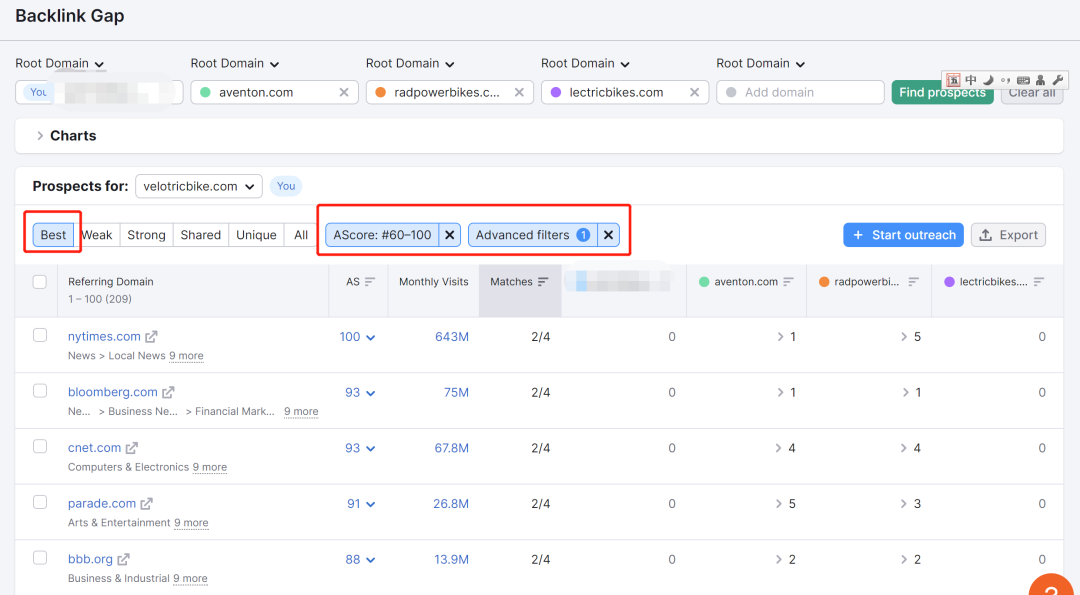Open the AScore #60-100 filter chip
The width and height of the screenshot is (1080, 595).
[382, 235]
